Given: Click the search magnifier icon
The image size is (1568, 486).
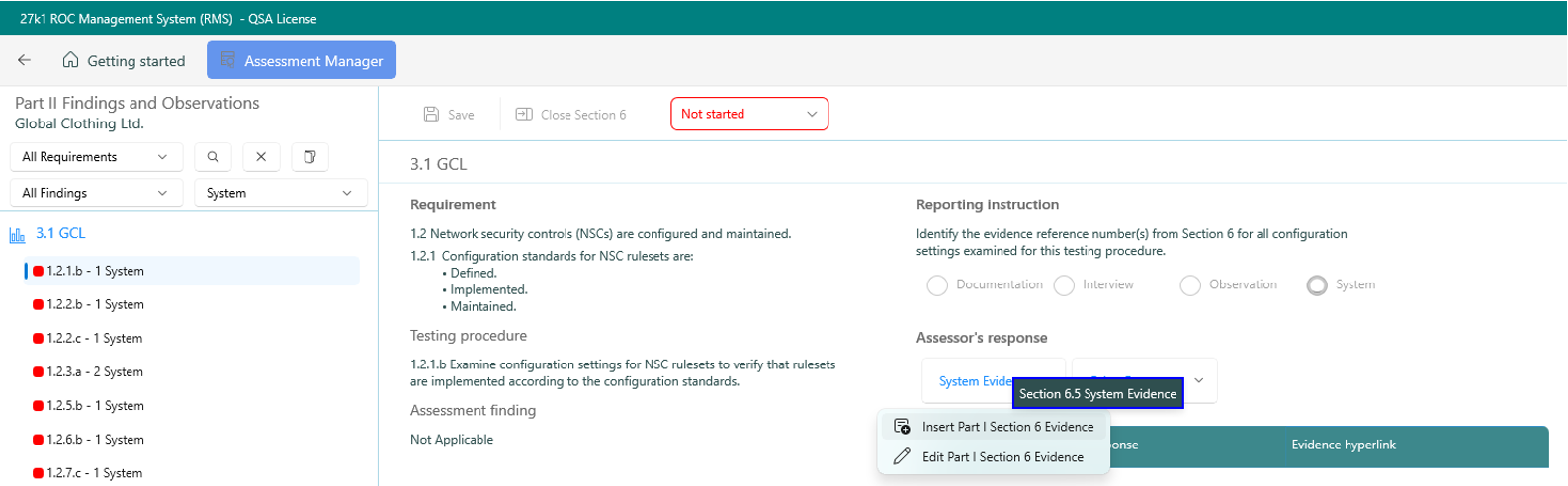Looking at the screenshot, I should [213, 157].
